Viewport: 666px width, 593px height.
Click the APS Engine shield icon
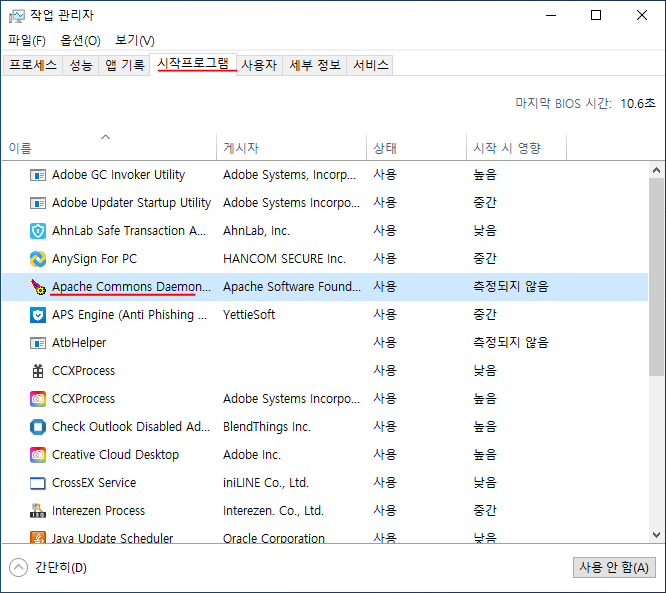[38, 315]
